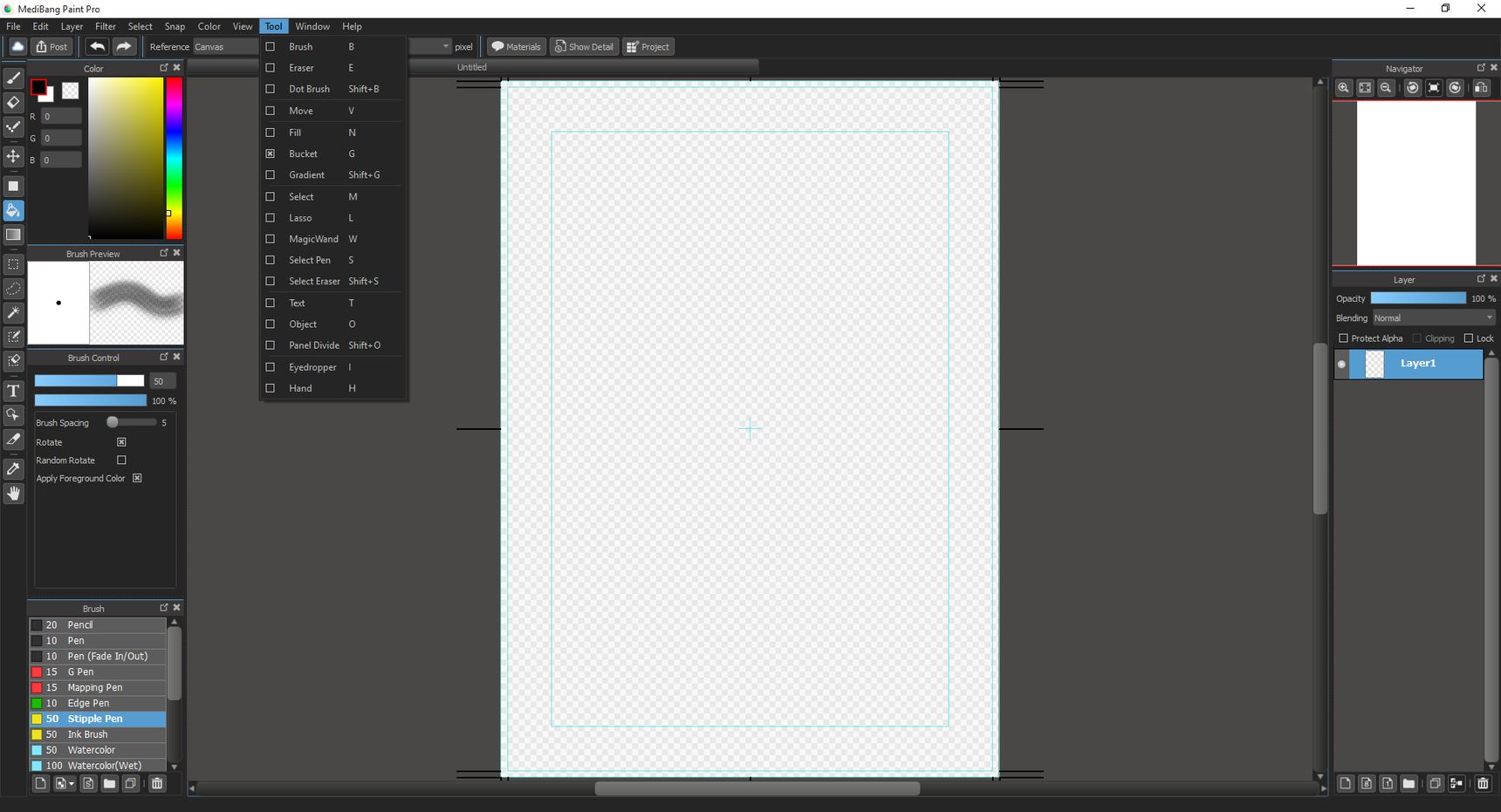Expand the add-brush dropdown arrow in Brush panel
Viewport: 1501px width, 812px height.
coord(72,783)
